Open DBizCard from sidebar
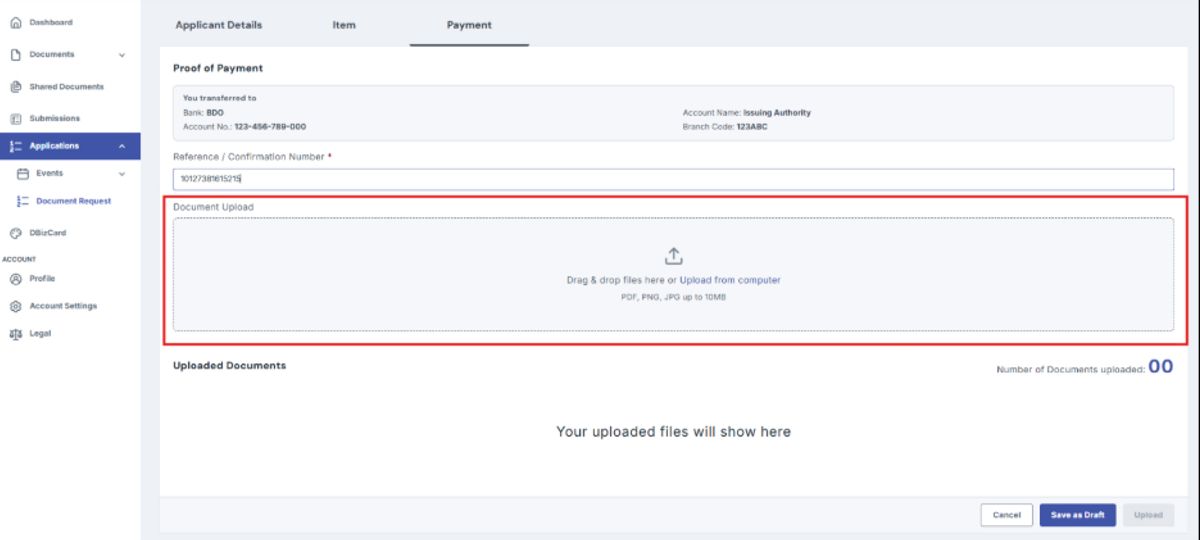The width and height of the screenshot is (1200, 540). coord(48,233)
